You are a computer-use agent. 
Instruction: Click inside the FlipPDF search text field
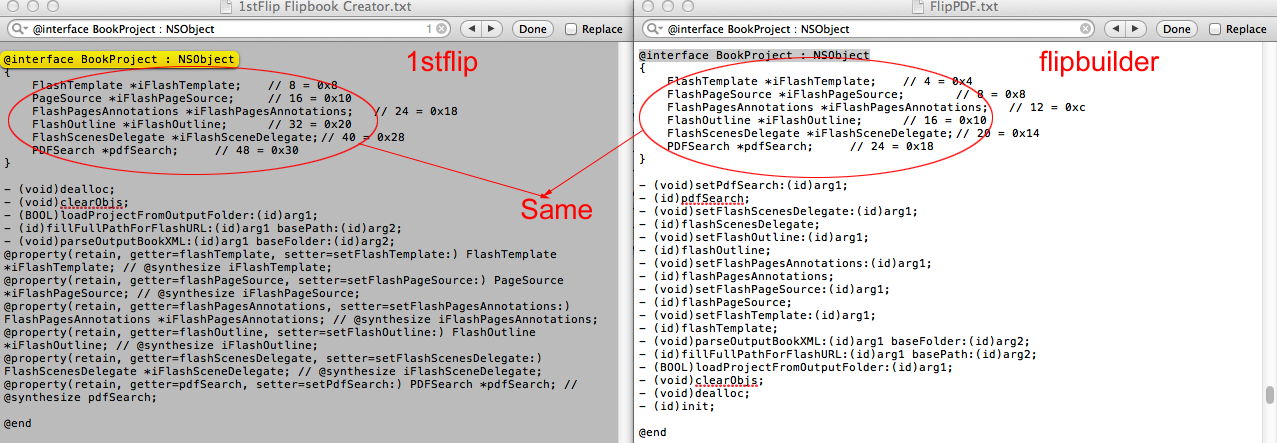point(860,30)
